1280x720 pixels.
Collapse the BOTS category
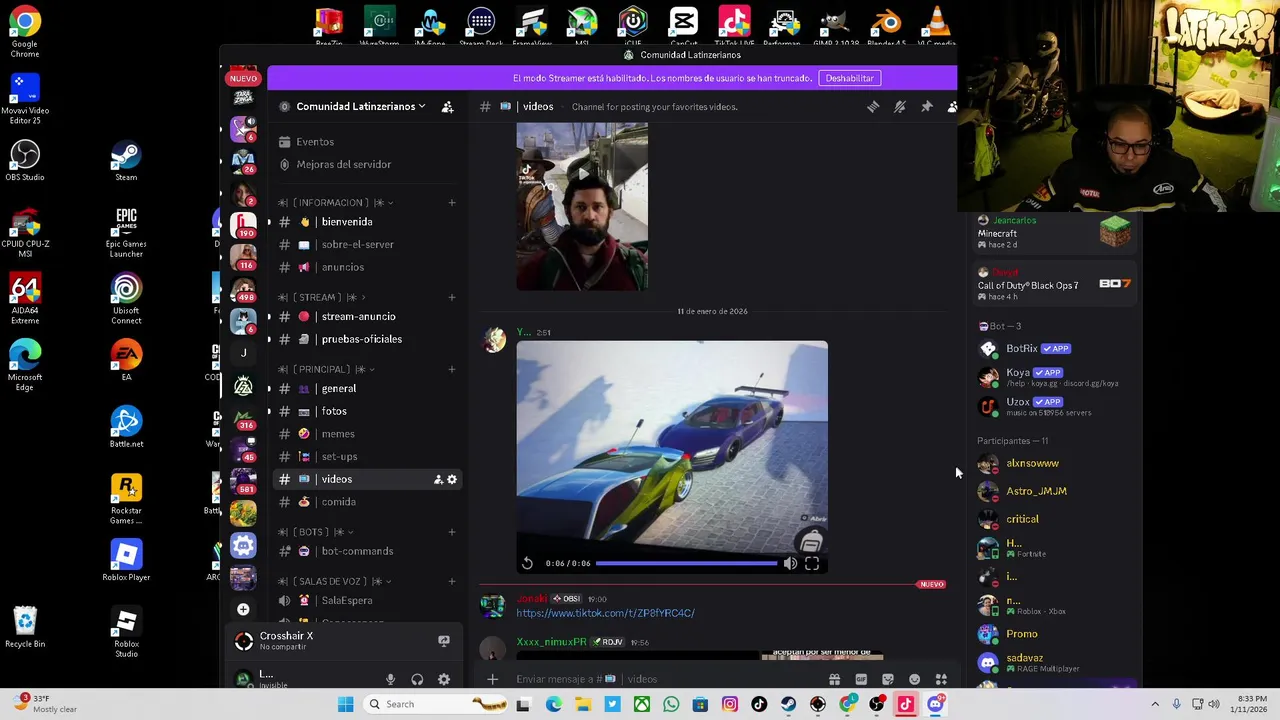tap(316, 532)
